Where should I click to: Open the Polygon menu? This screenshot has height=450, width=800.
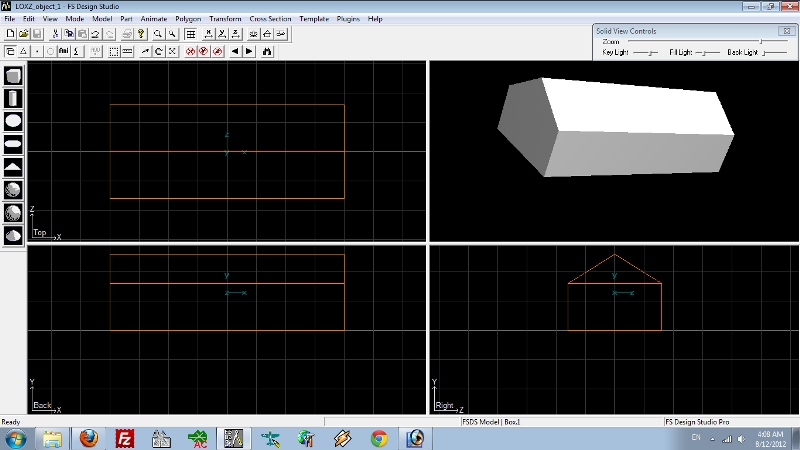coord(188,19)
